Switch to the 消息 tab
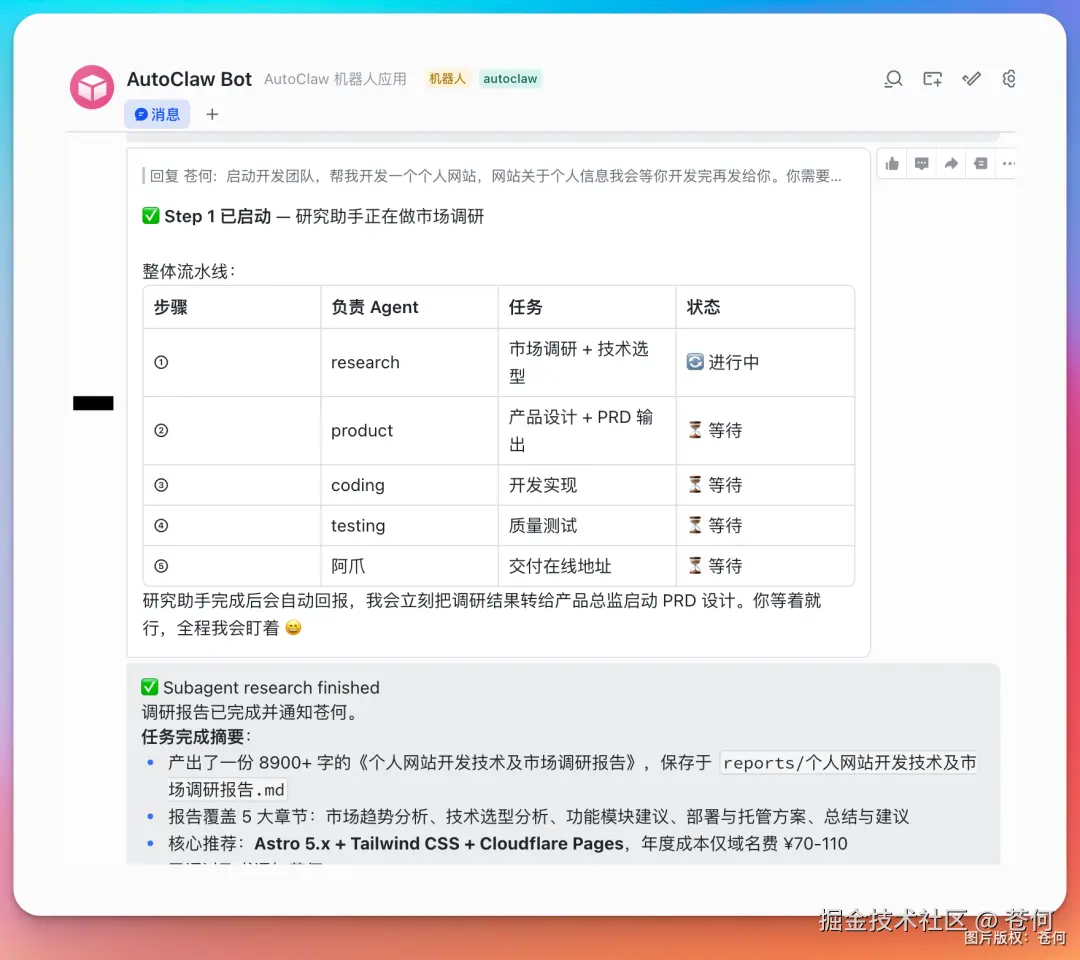 157,114
